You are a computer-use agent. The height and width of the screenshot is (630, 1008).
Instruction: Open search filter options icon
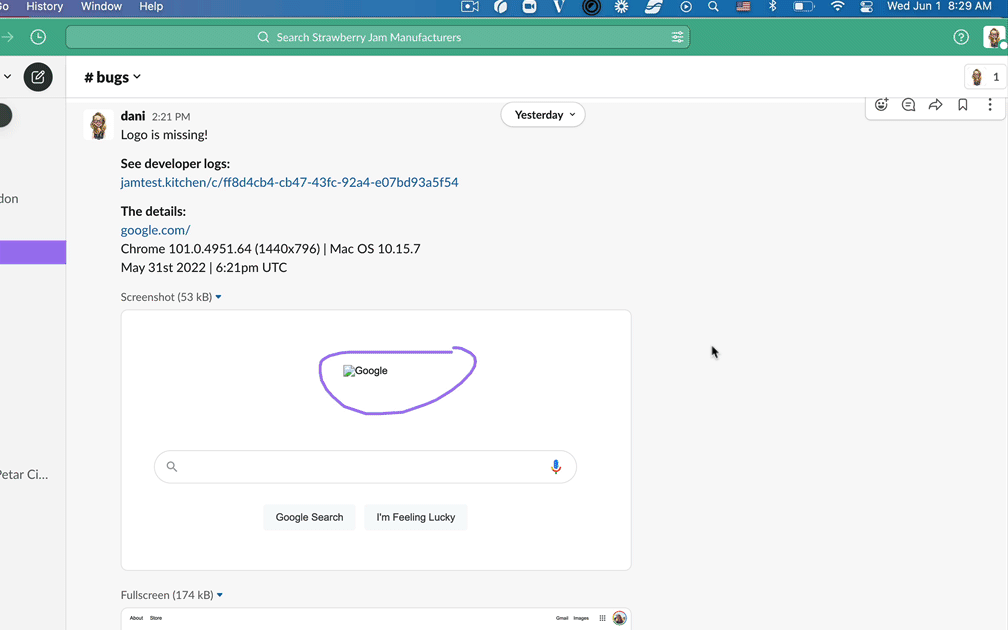(678, 37)
